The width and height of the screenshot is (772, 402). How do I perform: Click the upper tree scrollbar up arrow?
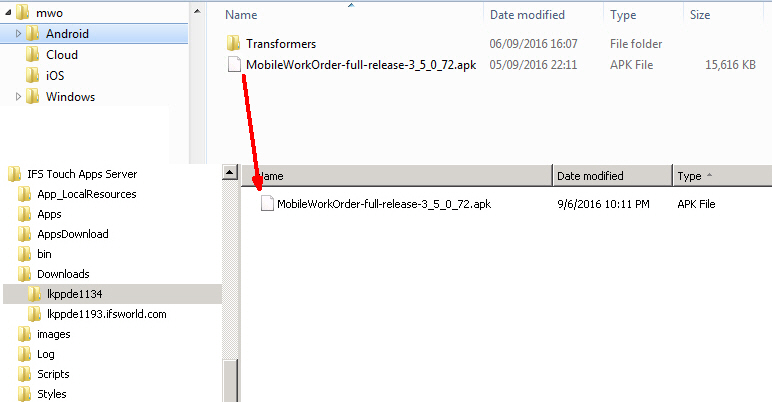pyautogui.click(x=197, y=11)
